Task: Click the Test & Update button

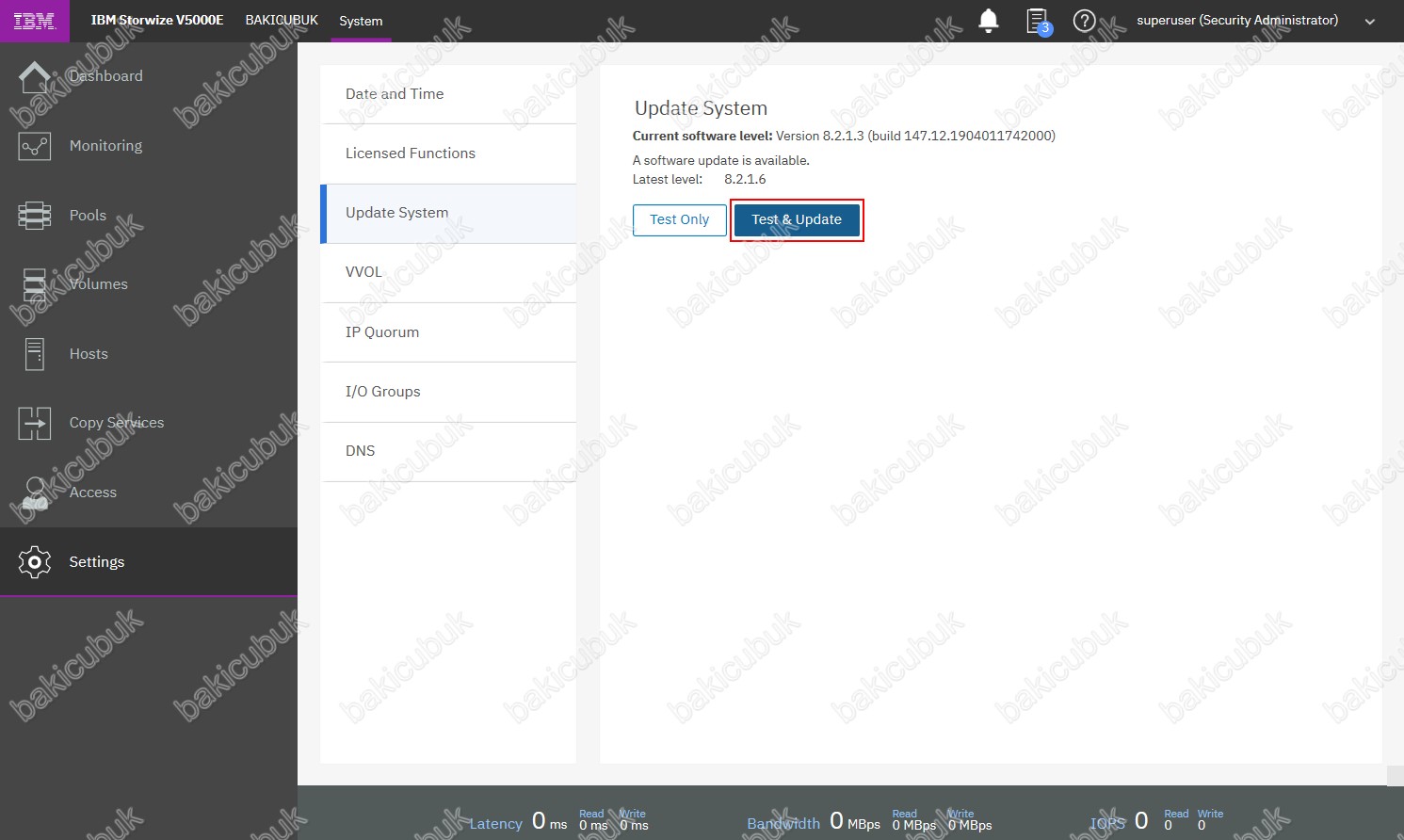Action: 797,219
